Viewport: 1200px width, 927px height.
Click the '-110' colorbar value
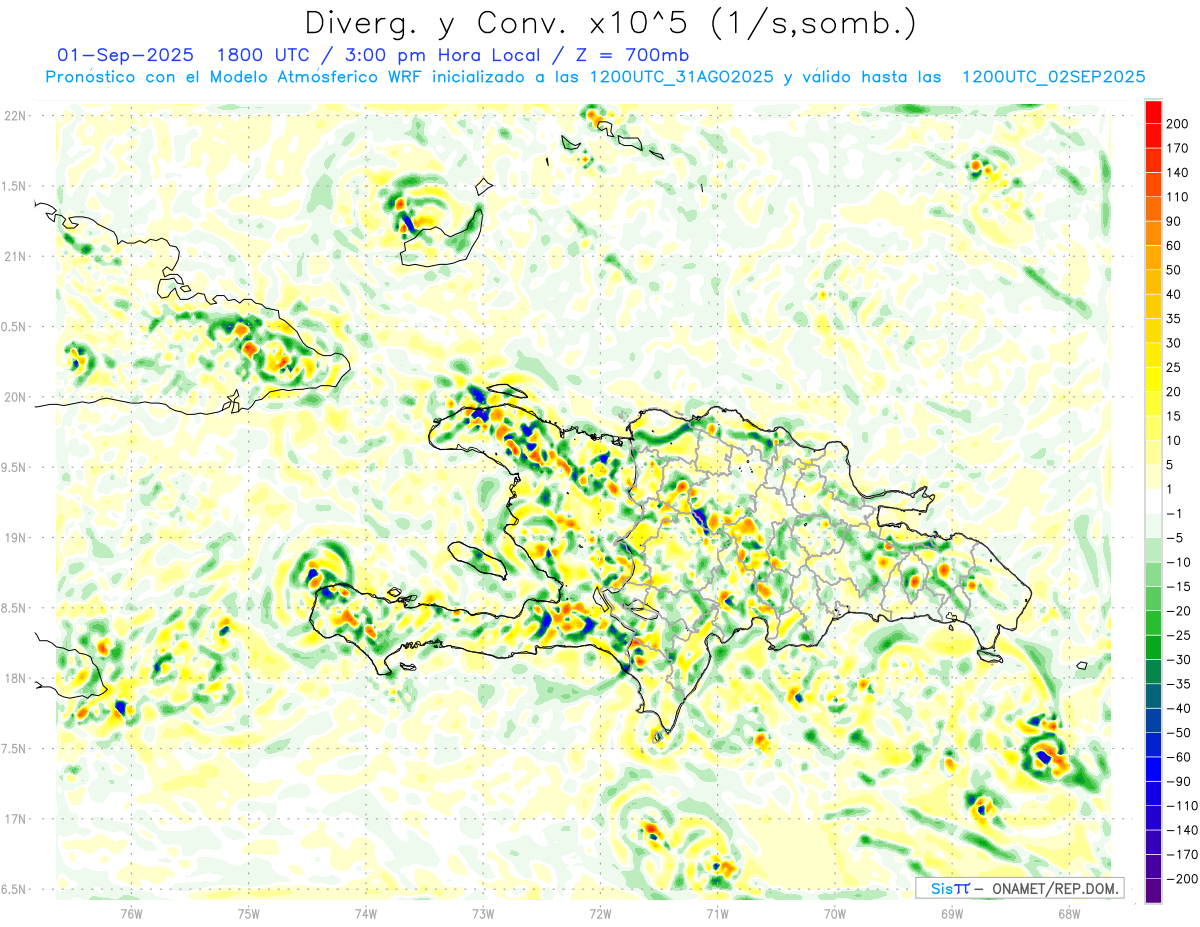[x=1181, y=806]
